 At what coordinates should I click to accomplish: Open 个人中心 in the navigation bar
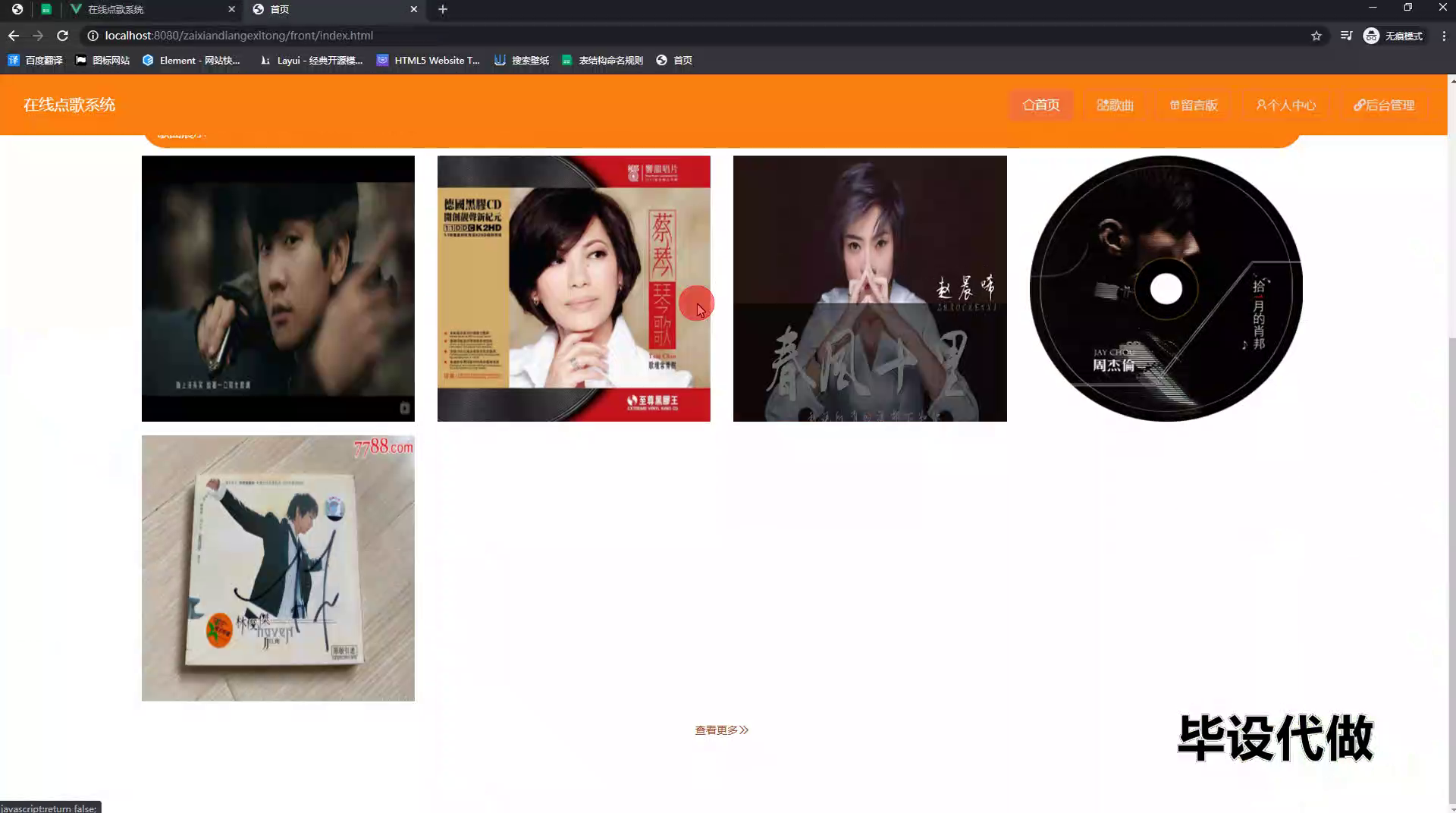[1286, 105]
